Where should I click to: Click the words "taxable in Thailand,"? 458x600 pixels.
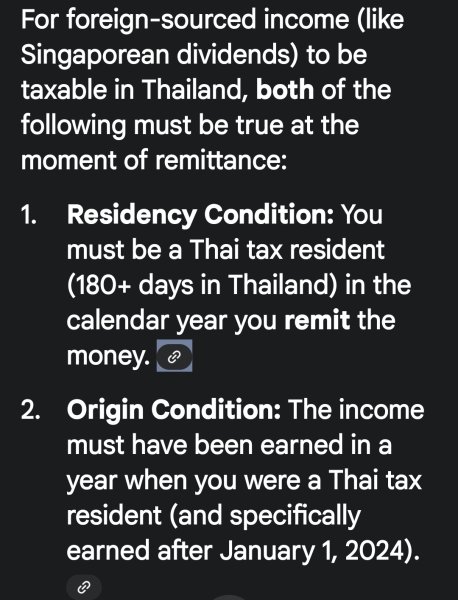(x=135, y=90)
